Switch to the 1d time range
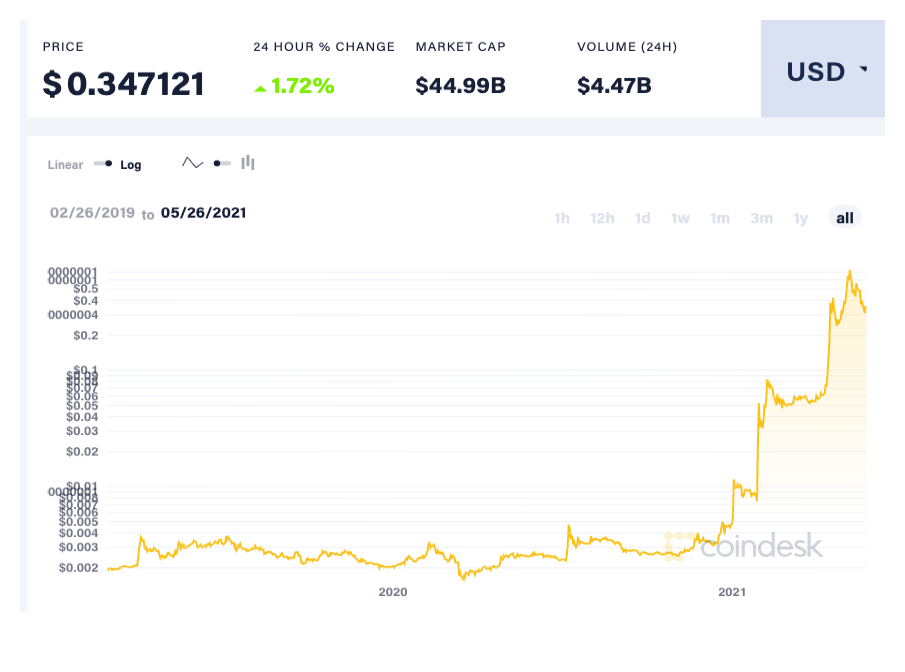Screen dimensions: 905x672 click(643, 218)
